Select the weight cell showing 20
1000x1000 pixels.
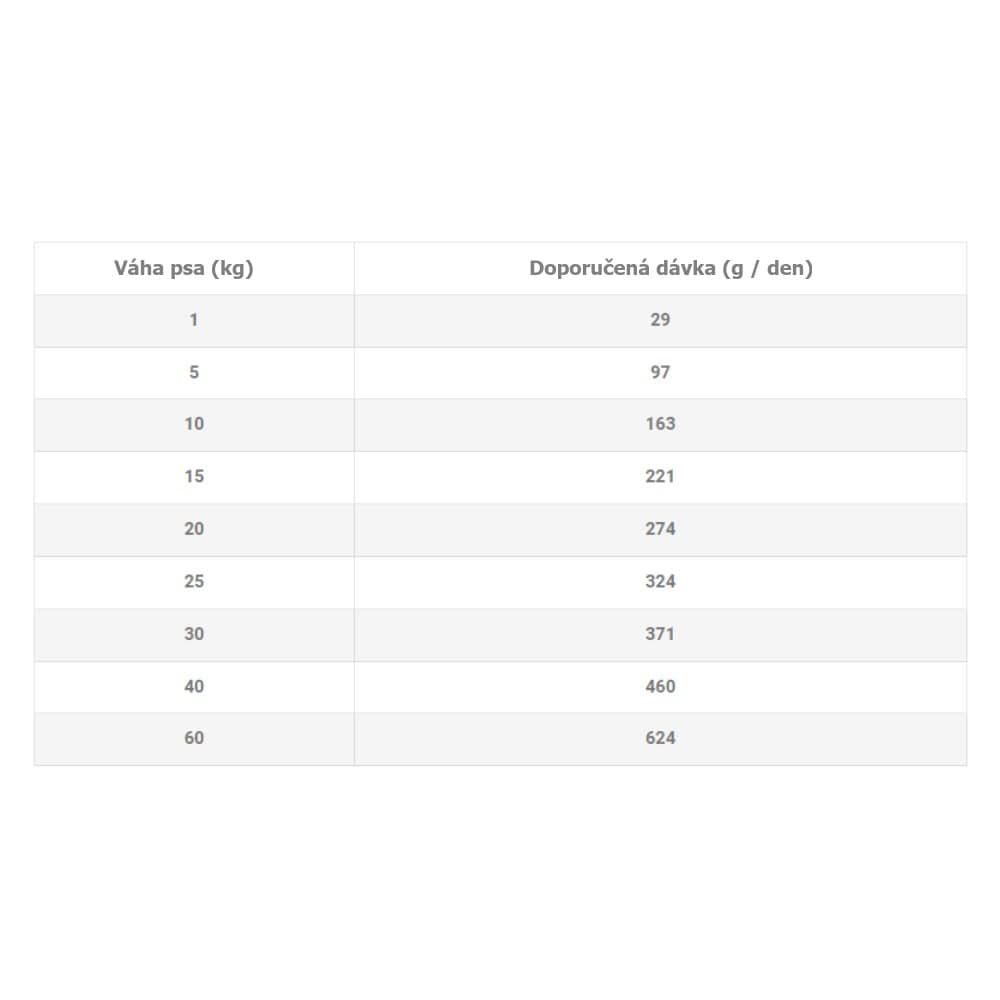click(x=194, y=529)
